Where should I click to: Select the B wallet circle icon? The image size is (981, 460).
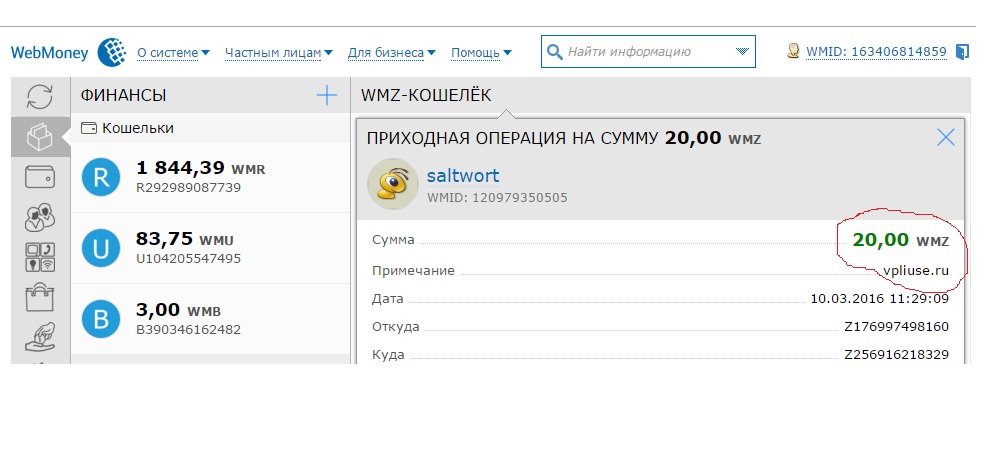(x=101, y=319)
